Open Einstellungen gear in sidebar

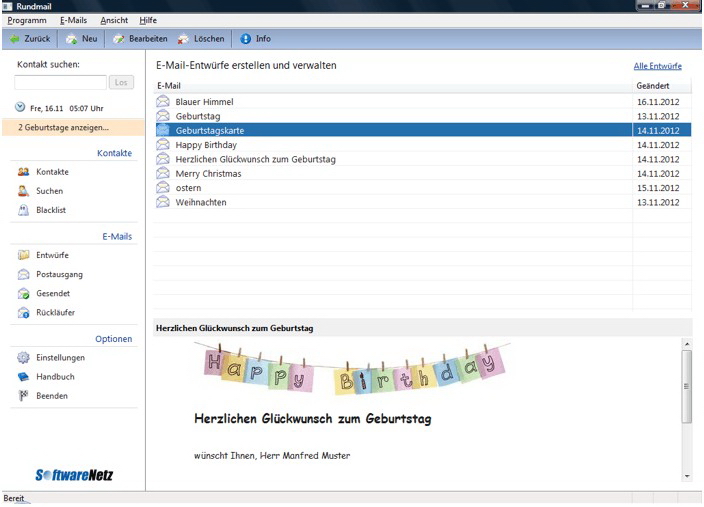point(24,358)
